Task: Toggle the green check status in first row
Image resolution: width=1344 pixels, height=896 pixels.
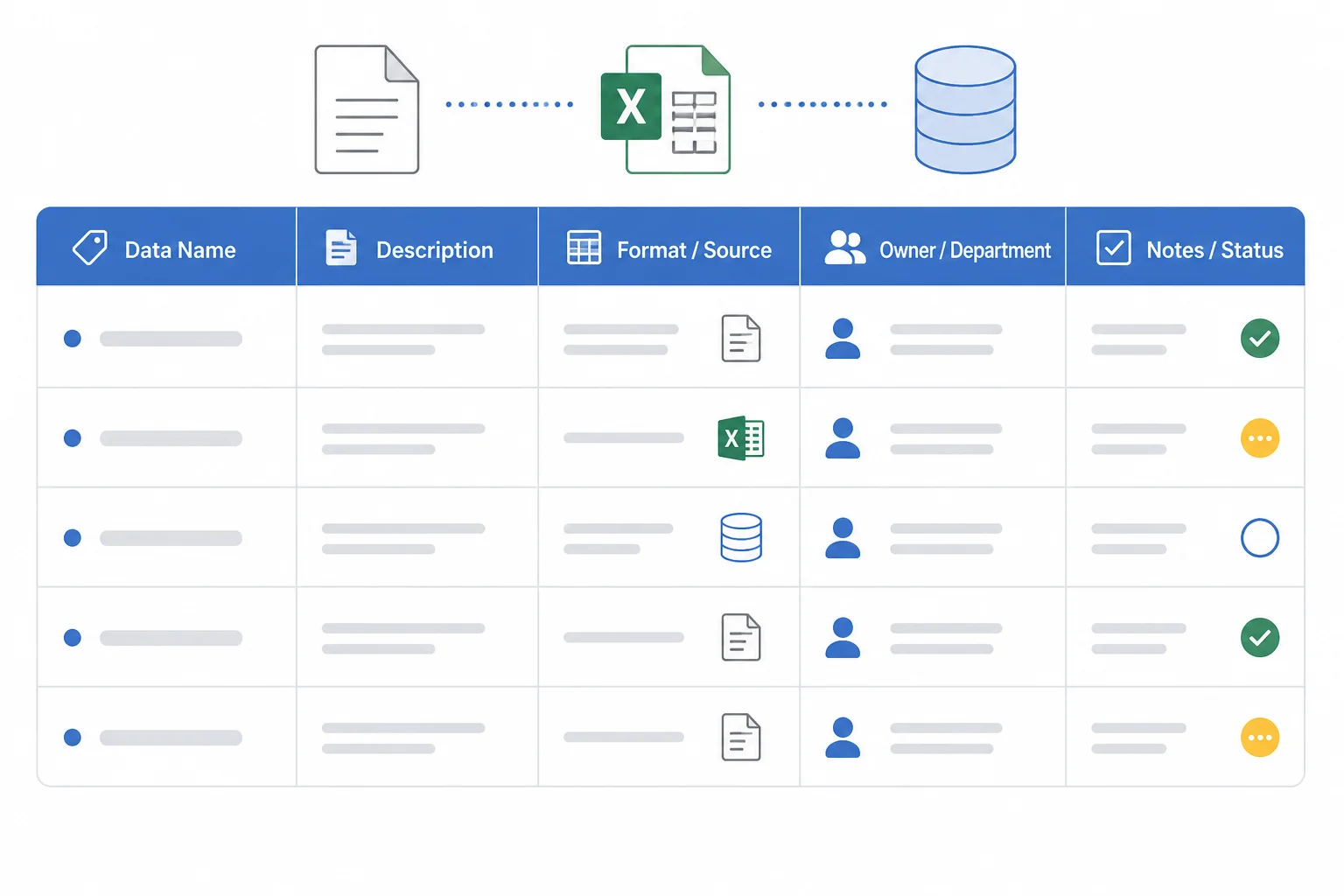Action: coord(1260,339)
